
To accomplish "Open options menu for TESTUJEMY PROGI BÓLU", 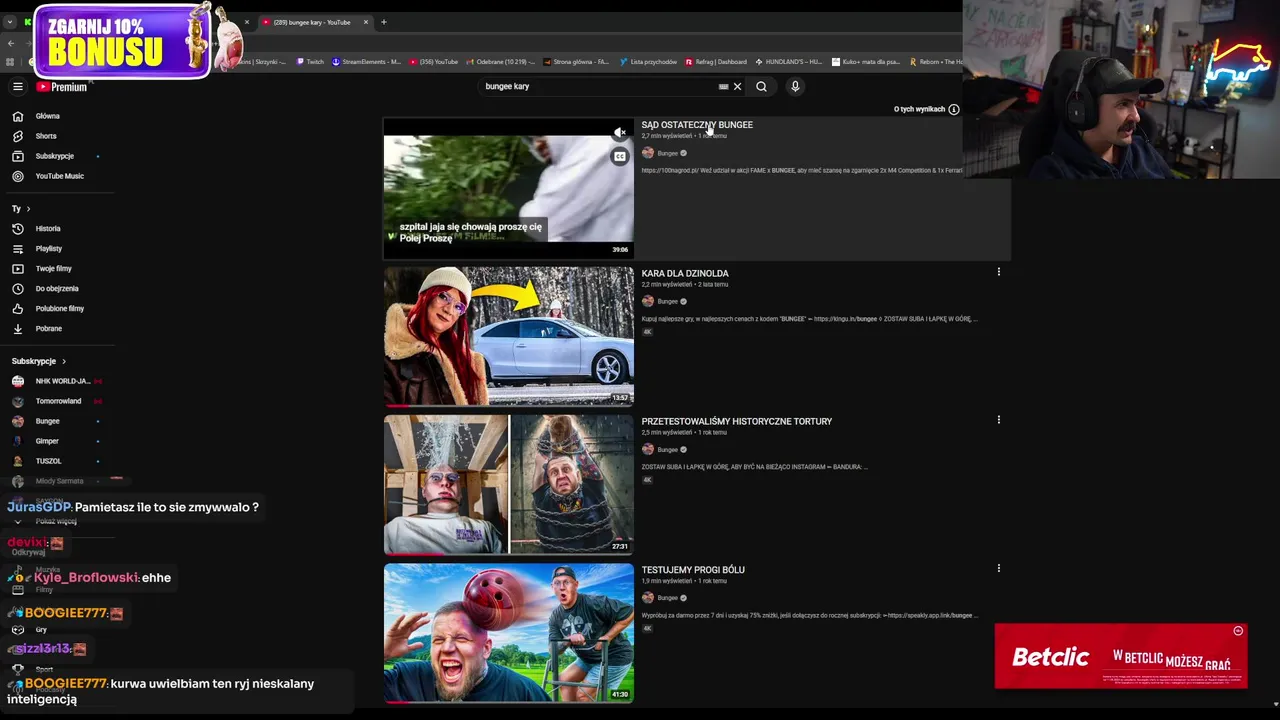I will (x=998, y=568).
